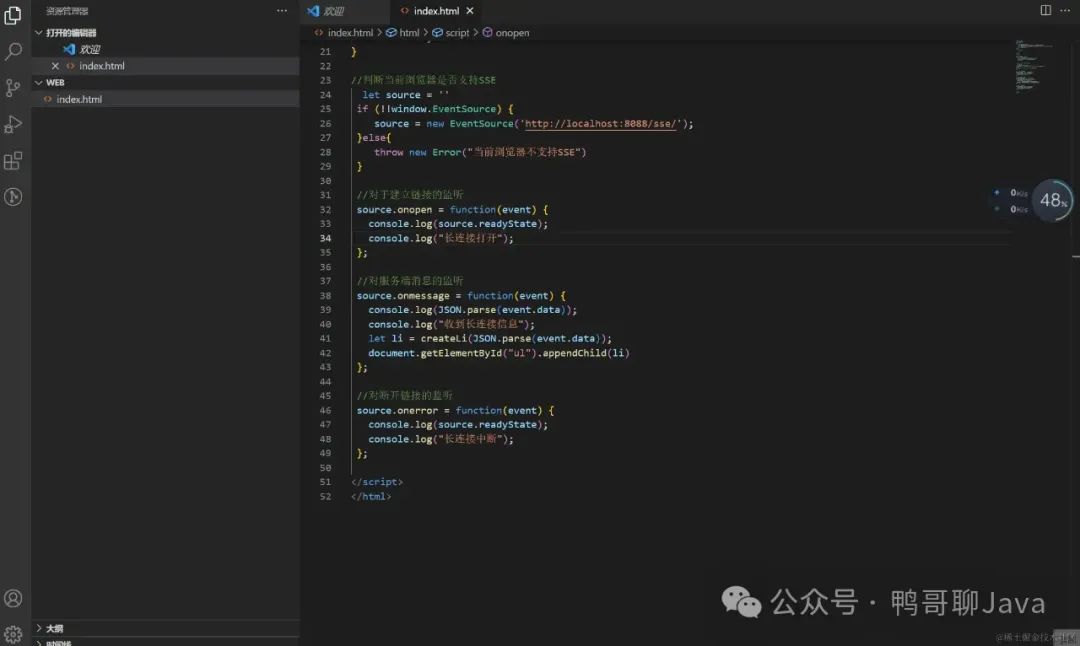The image size is (1080, 646).
Task: Open the Run and Debug view
Action: [13, 124]
